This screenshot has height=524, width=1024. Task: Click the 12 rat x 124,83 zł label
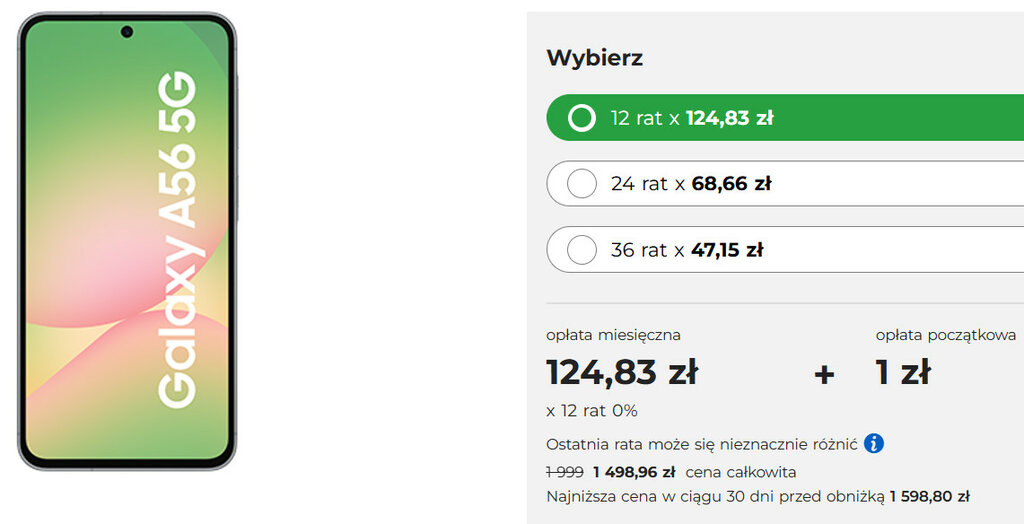coord(692,118)
